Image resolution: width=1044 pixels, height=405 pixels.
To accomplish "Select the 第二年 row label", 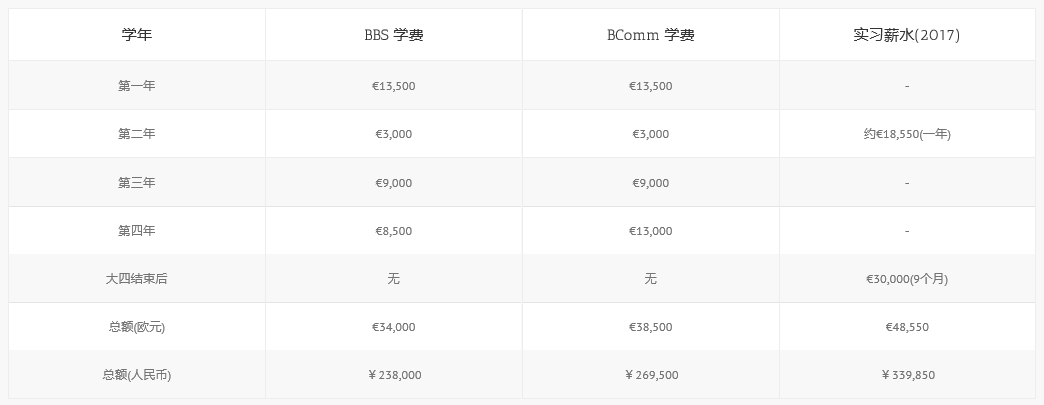I will (136, 134).
